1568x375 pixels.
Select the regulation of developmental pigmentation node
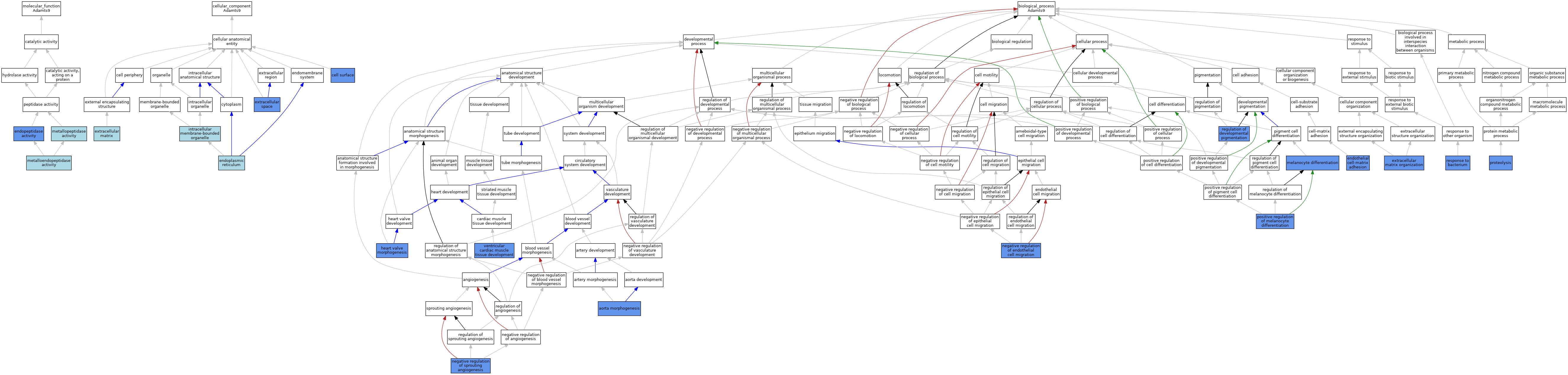click(x=1233, y=134)
